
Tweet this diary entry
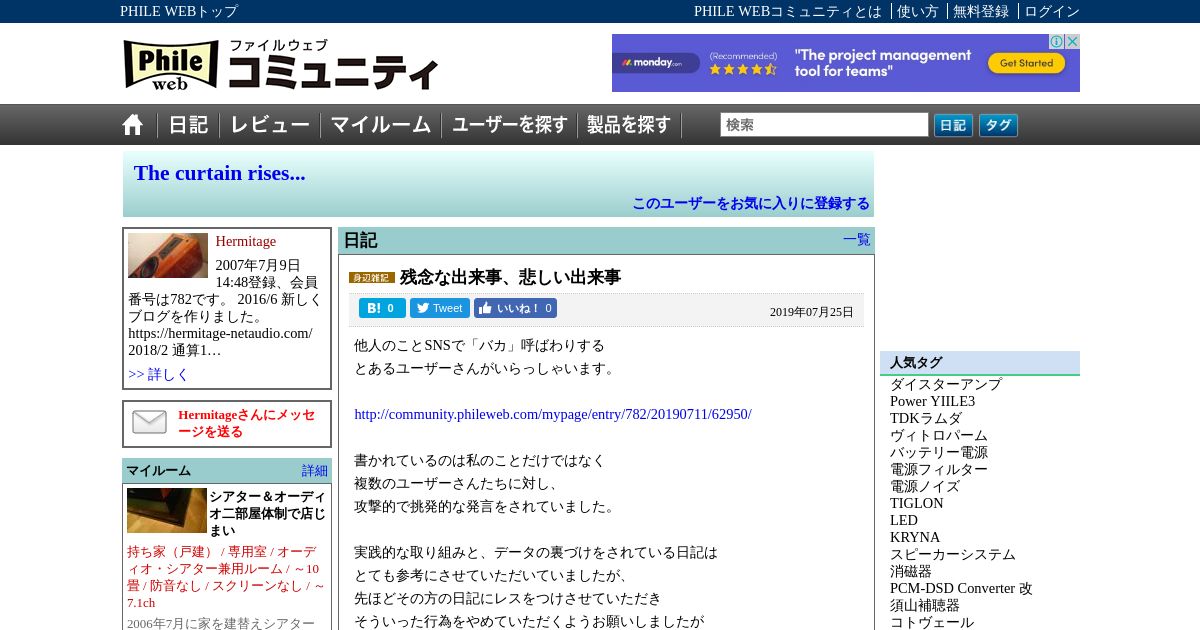[439, 308]
